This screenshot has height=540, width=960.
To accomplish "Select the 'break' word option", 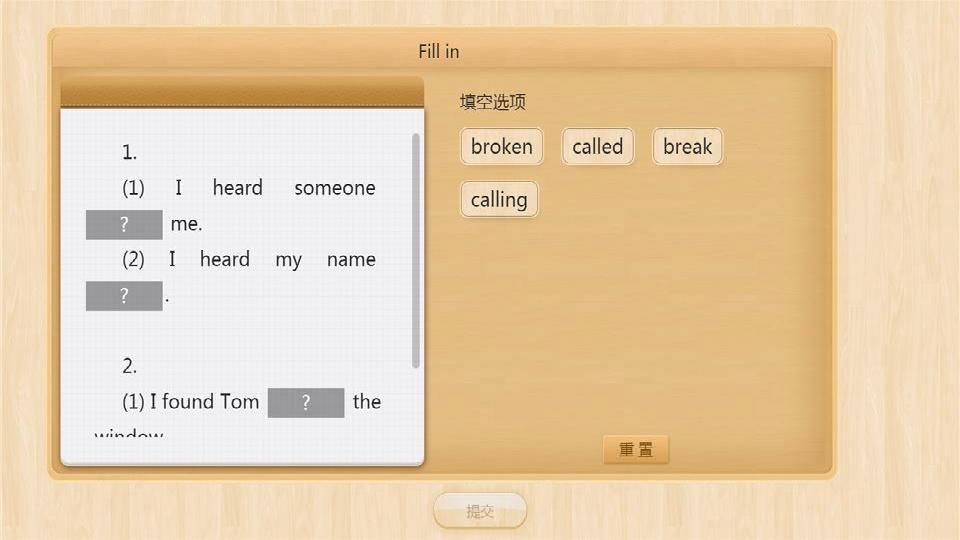I will 688,146.
